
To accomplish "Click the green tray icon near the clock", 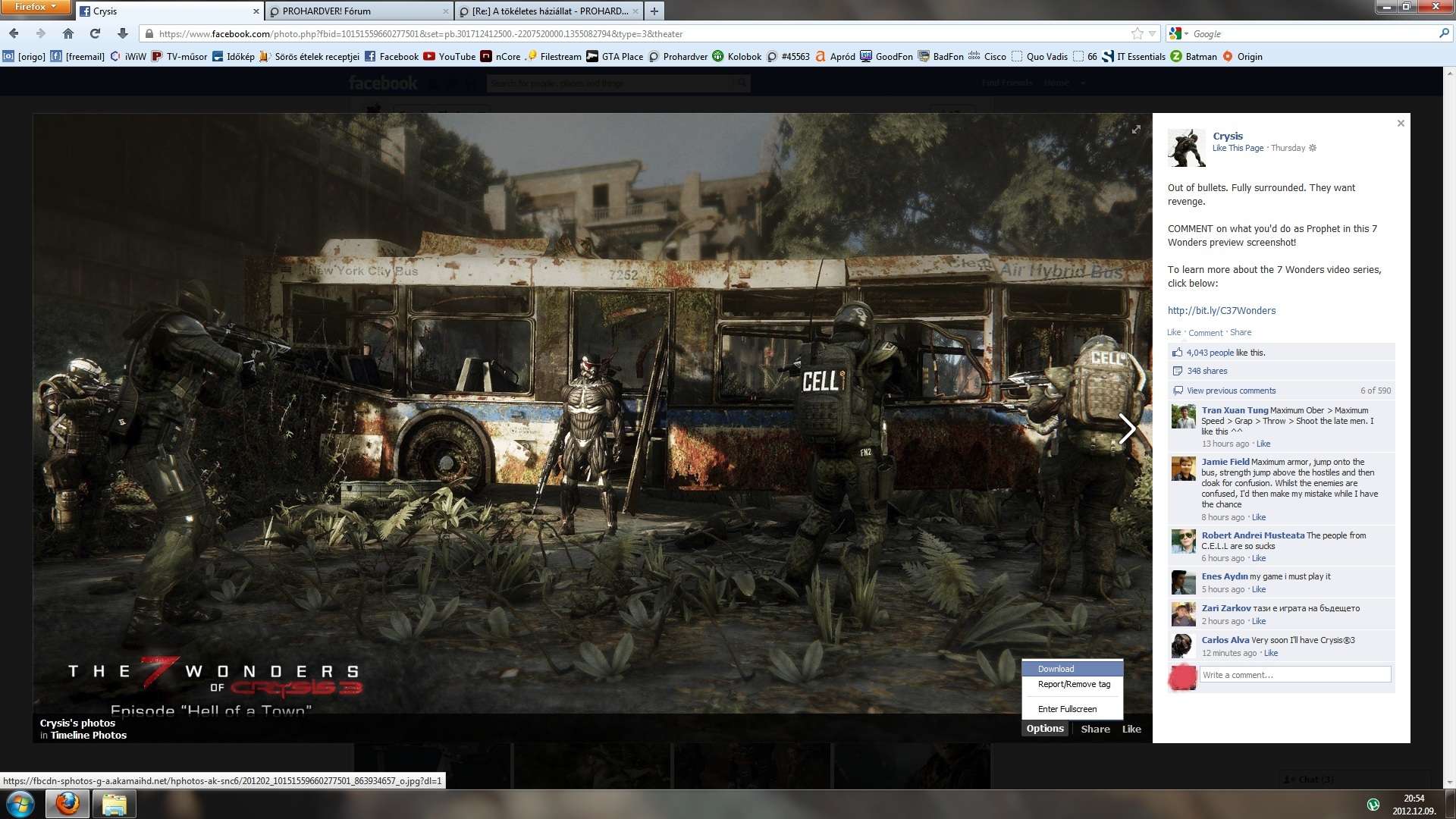I will (1373, 805).
